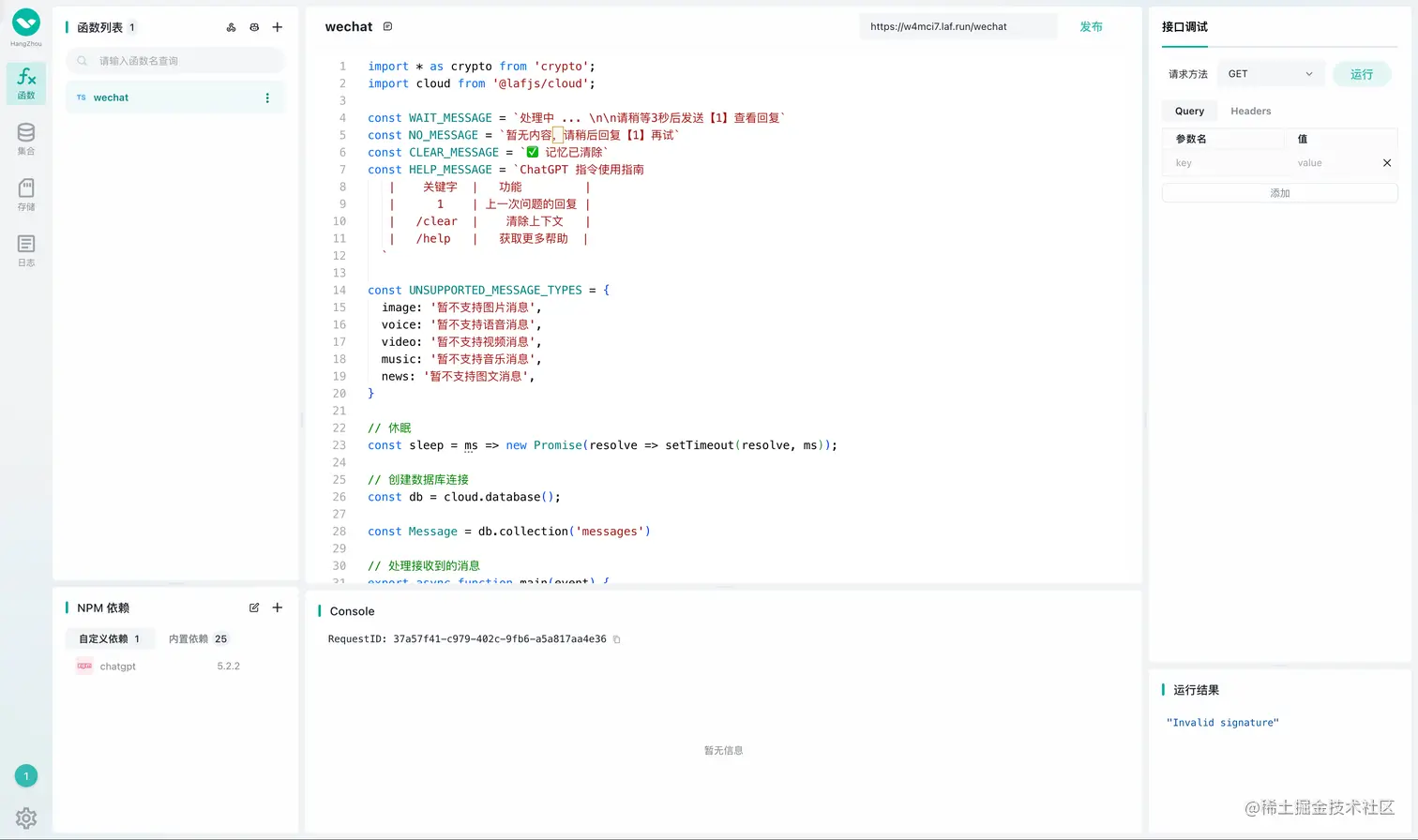
Task: Click the green avatar circle labeled 1
Action: 26,775
